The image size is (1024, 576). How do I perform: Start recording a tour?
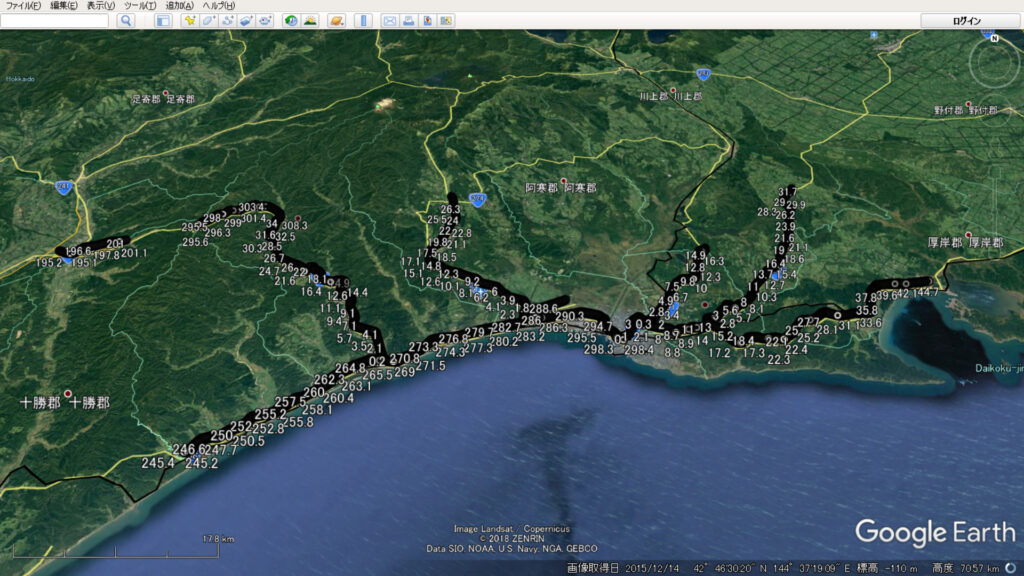(x=265, y=20)
